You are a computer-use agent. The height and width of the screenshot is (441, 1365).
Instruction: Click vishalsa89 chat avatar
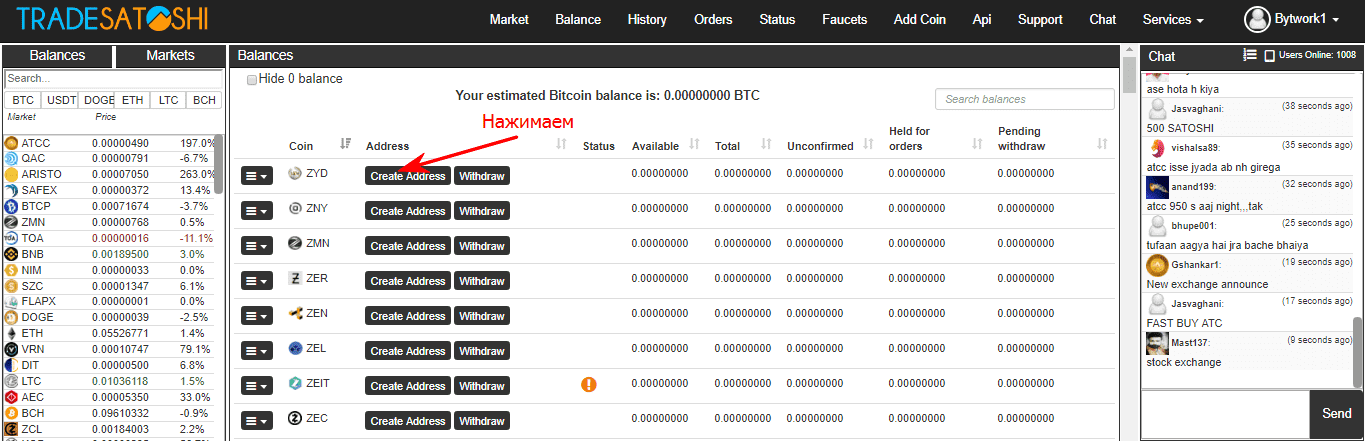click(x=1157, y=148)
